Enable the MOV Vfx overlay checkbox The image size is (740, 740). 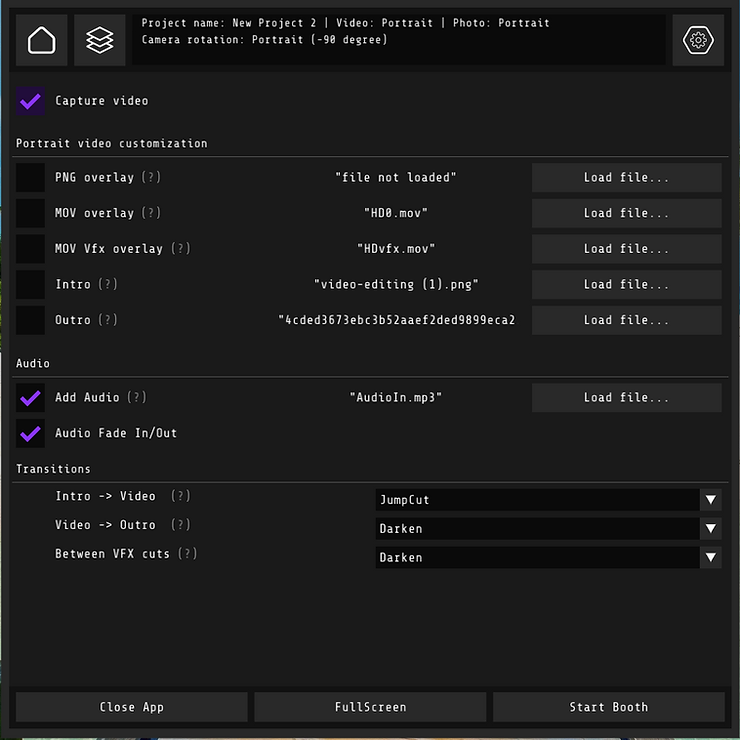pos(30,249)
